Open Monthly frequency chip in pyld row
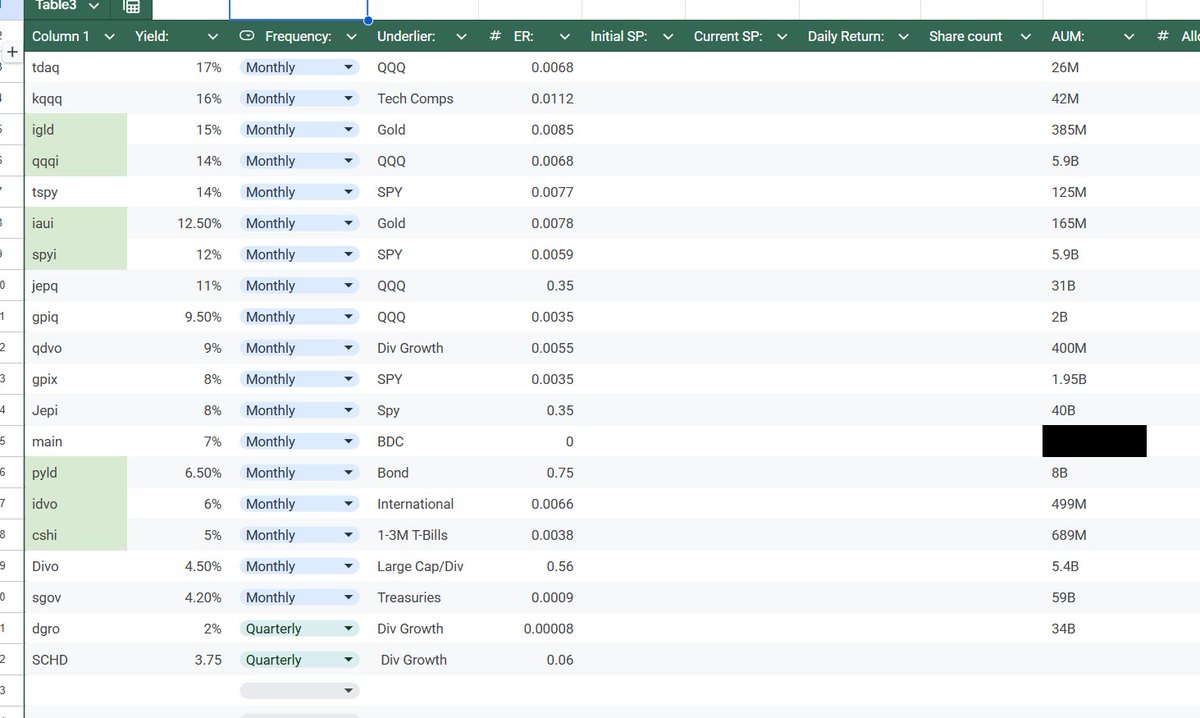Viewport: 1200px width, 718px height. point(299,473)
